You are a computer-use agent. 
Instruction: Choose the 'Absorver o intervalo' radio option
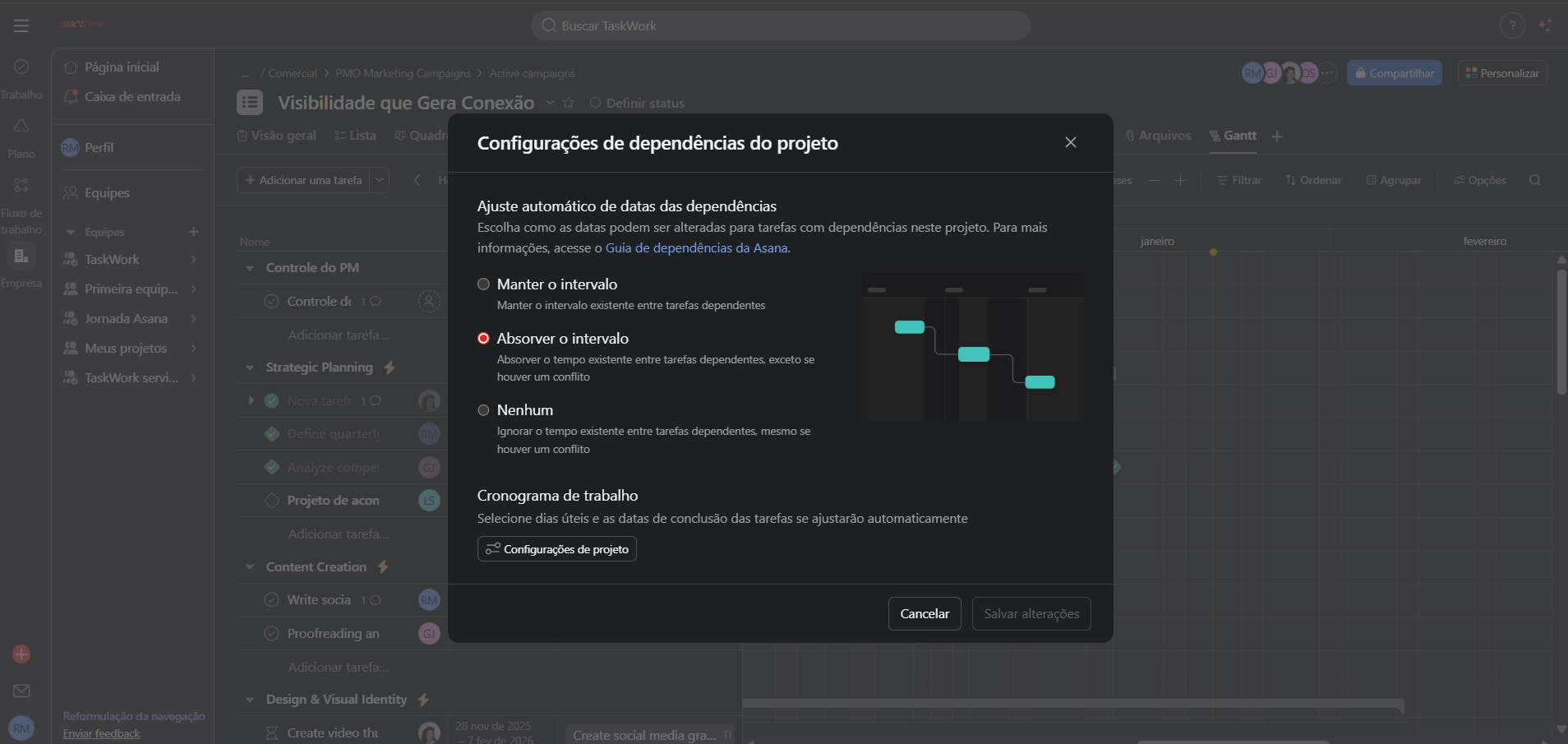pyautogui.click(x=483, y=339)
